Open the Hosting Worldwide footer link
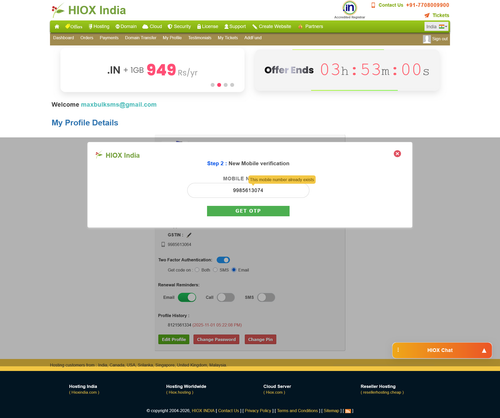This screenshot has width=500, height=418. tap(186, 387)
